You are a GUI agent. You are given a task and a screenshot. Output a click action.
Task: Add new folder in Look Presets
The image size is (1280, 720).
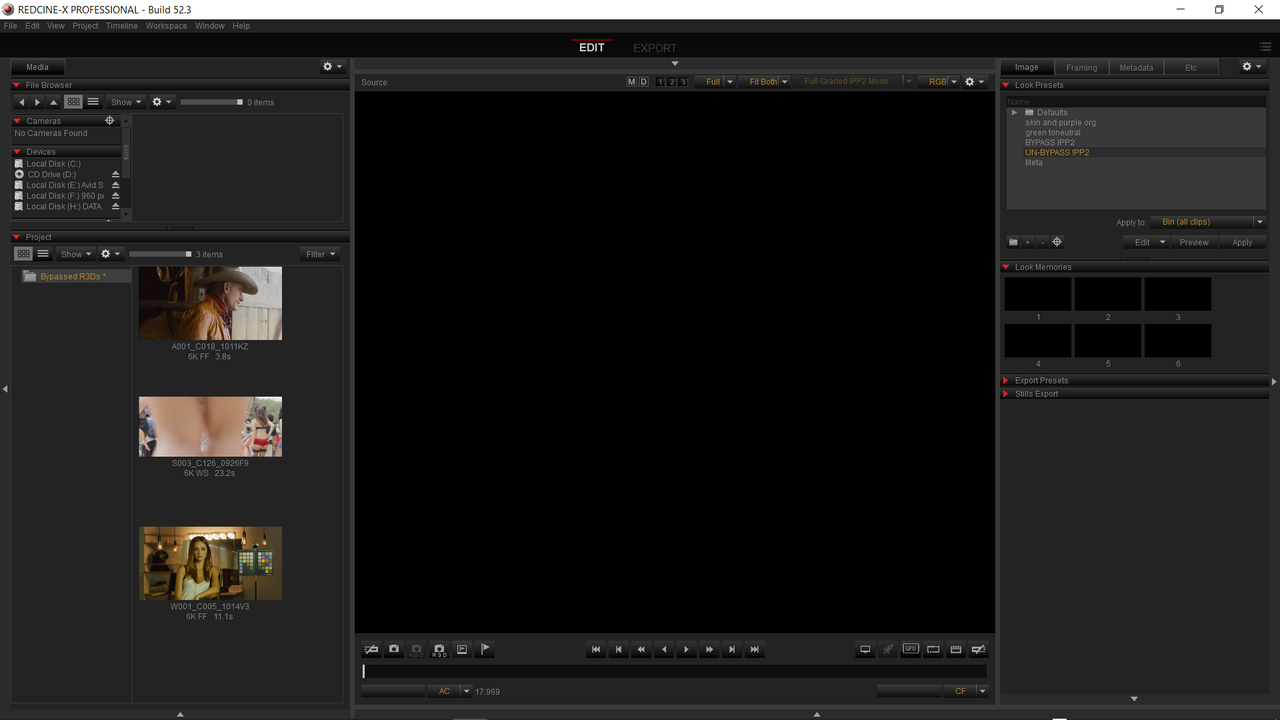(1013, 242)
